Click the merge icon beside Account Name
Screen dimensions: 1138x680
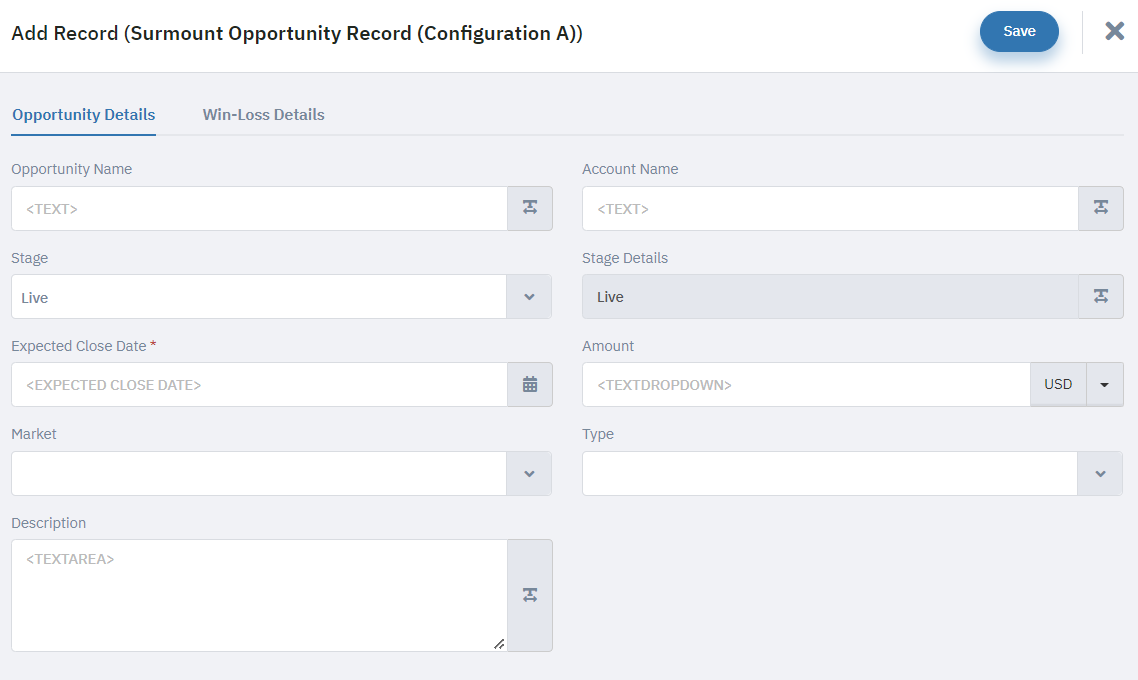click(x=1101, y=208)
